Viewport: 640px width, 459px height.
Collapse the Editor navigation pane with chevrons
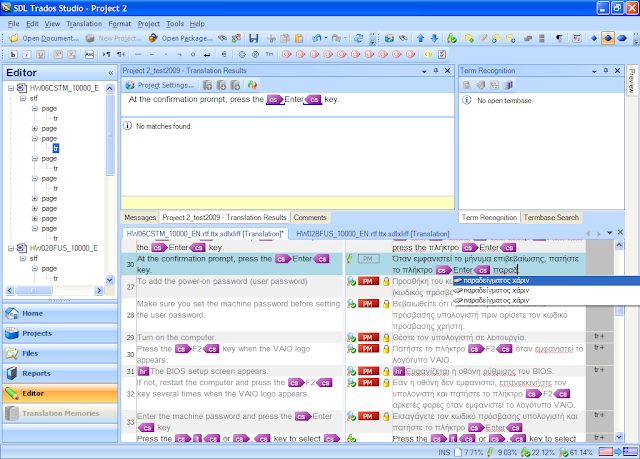pos(111,73)
